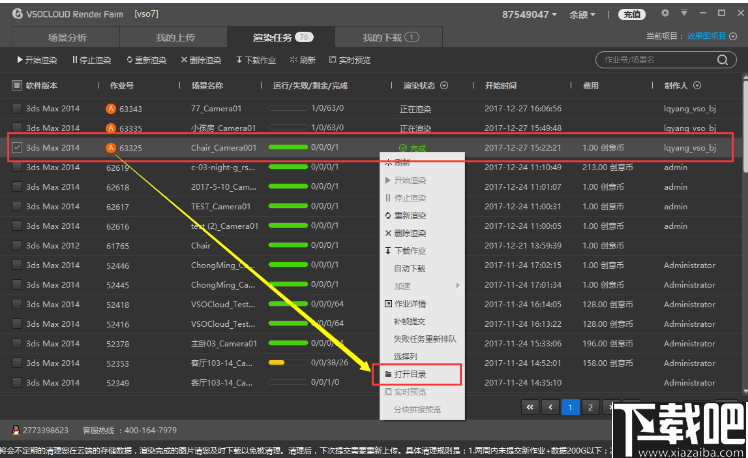Check the box for job 62619
The height and width of the screenshot is (458, 748).
[17, 167]
